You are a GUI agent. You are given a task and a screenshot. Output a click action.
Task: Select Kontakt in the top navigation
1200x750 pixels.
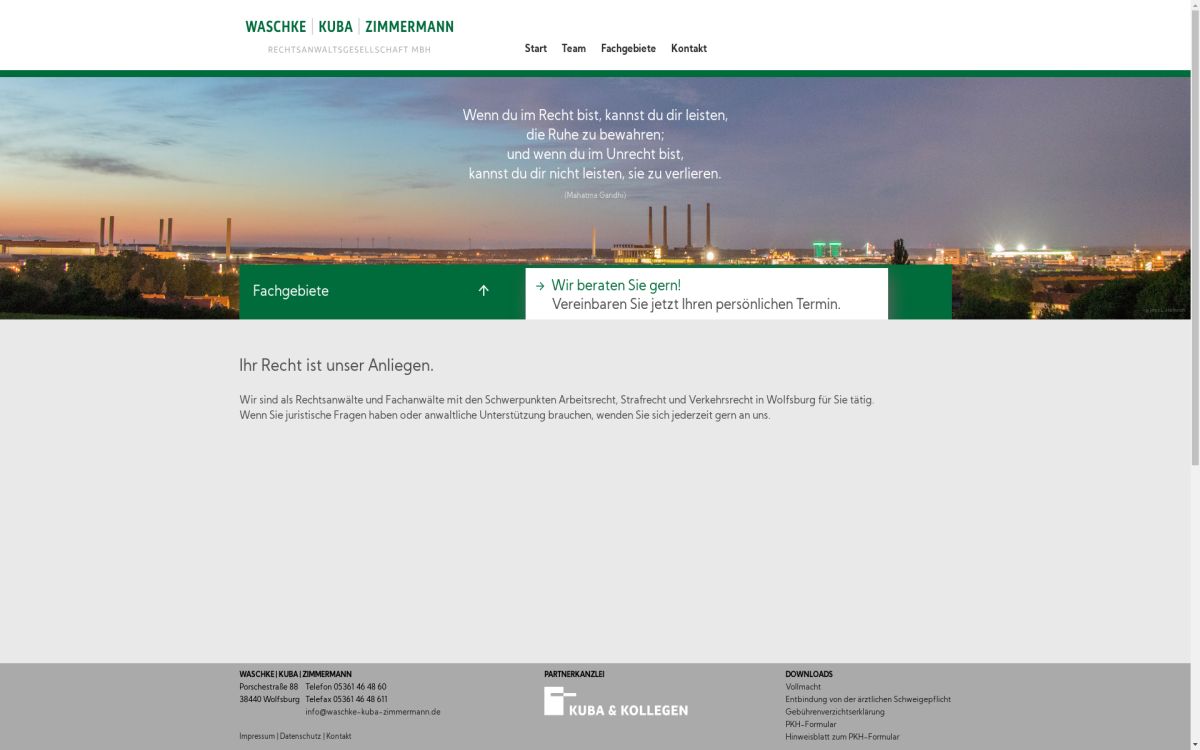(688, 49)
